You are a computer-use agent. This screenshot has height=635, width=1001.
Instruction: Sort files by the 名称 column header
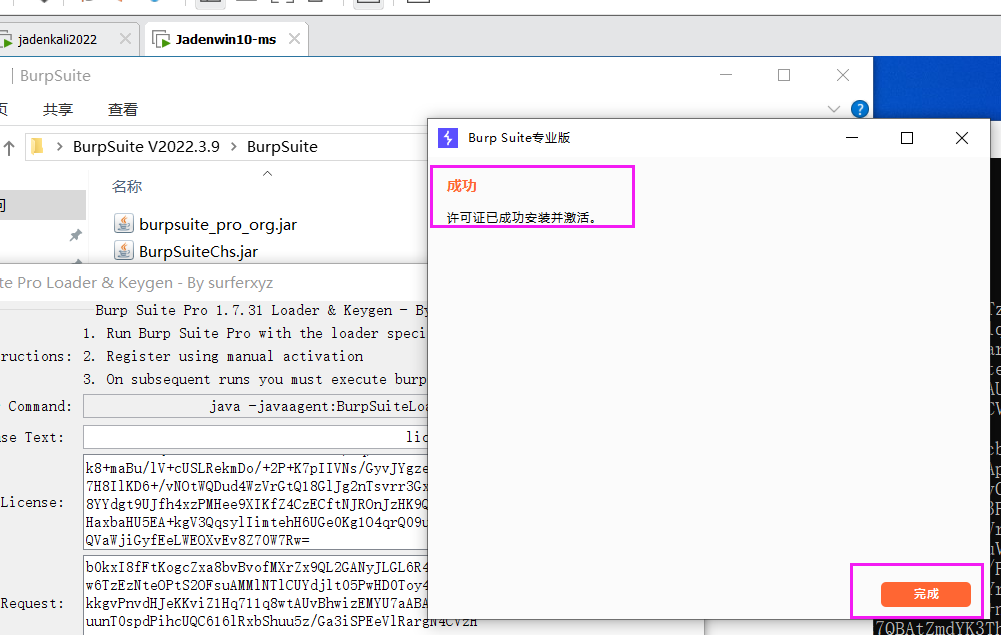[127, 187]
